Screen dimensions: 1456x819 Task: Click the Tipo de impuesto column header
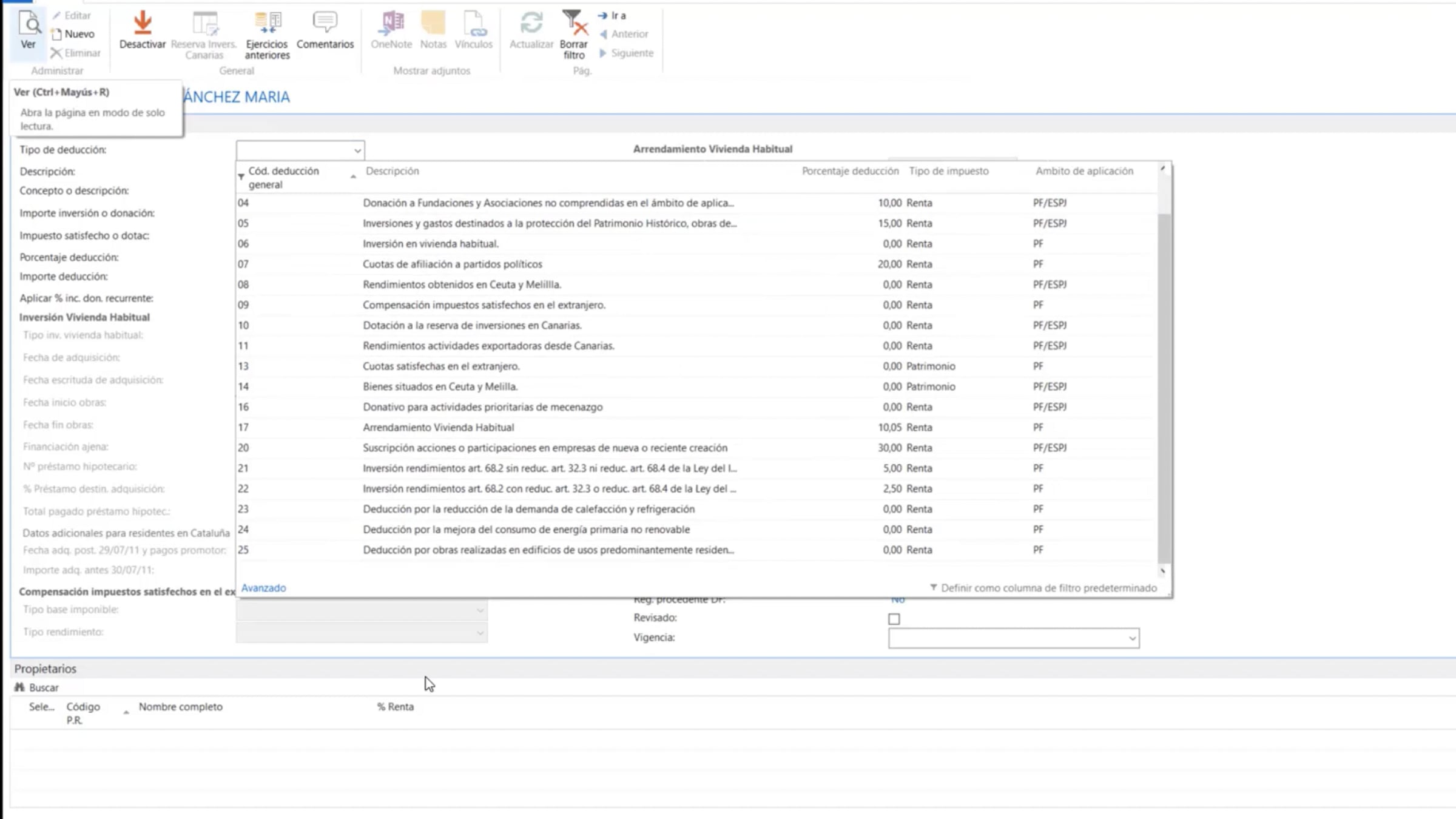(949, 171)
